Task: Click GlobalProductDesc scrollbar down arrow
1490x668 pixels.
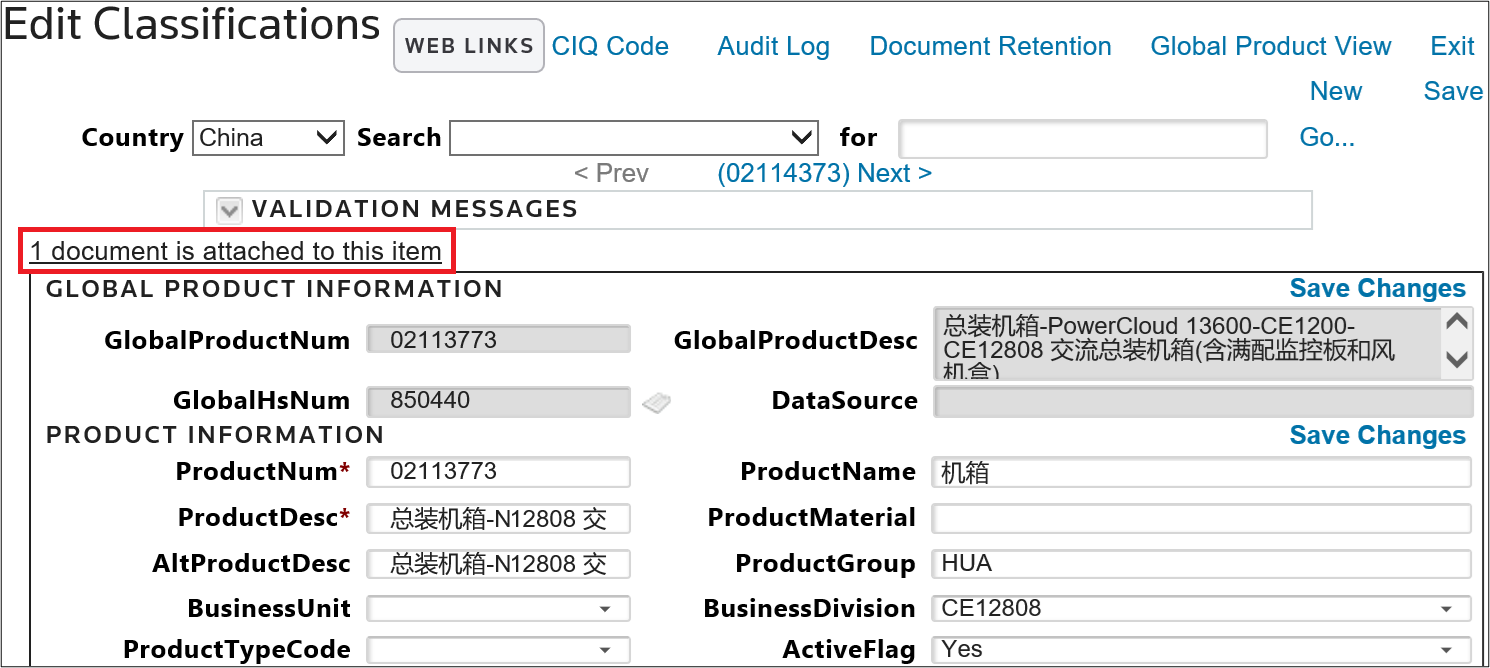Action: pos(1457,360)
